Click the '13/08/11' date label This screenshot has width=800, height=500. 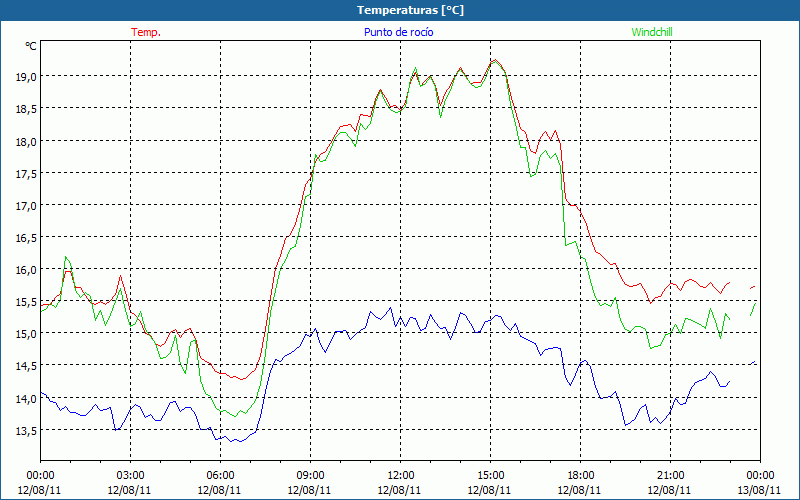(x=759, y=490)
